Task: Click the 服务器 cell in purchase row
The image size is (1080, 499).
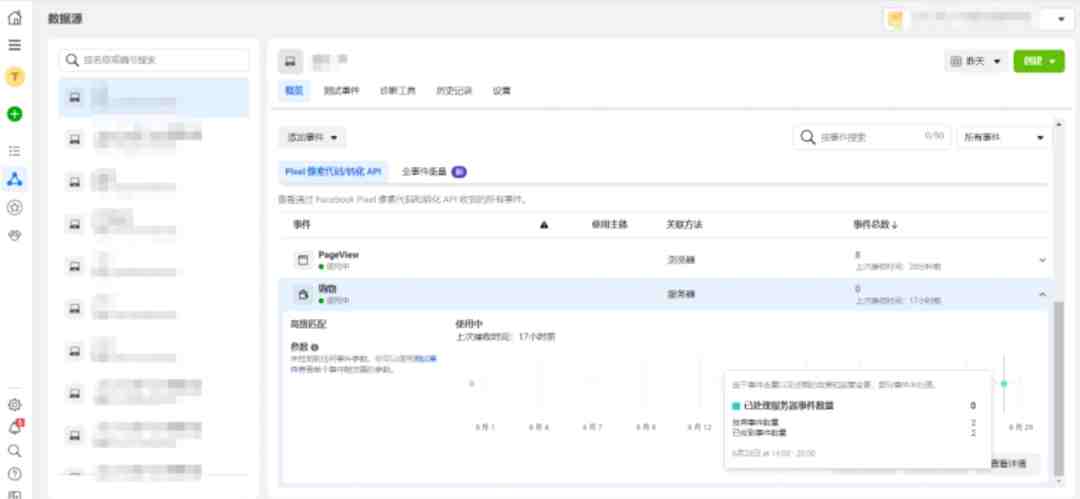Action: pyautogui.click(x=681, y=294)
